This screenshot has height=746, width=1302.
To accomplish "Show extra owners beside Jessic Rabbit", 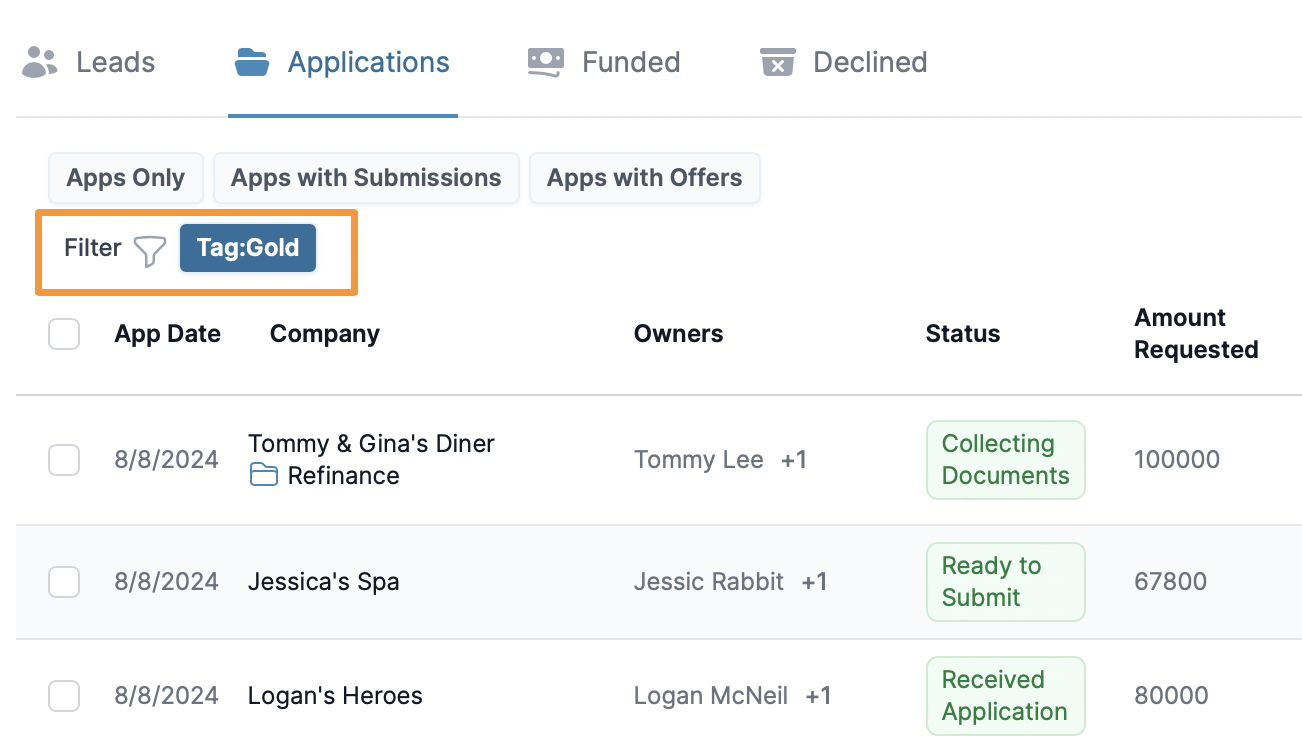I will [814, 582].
